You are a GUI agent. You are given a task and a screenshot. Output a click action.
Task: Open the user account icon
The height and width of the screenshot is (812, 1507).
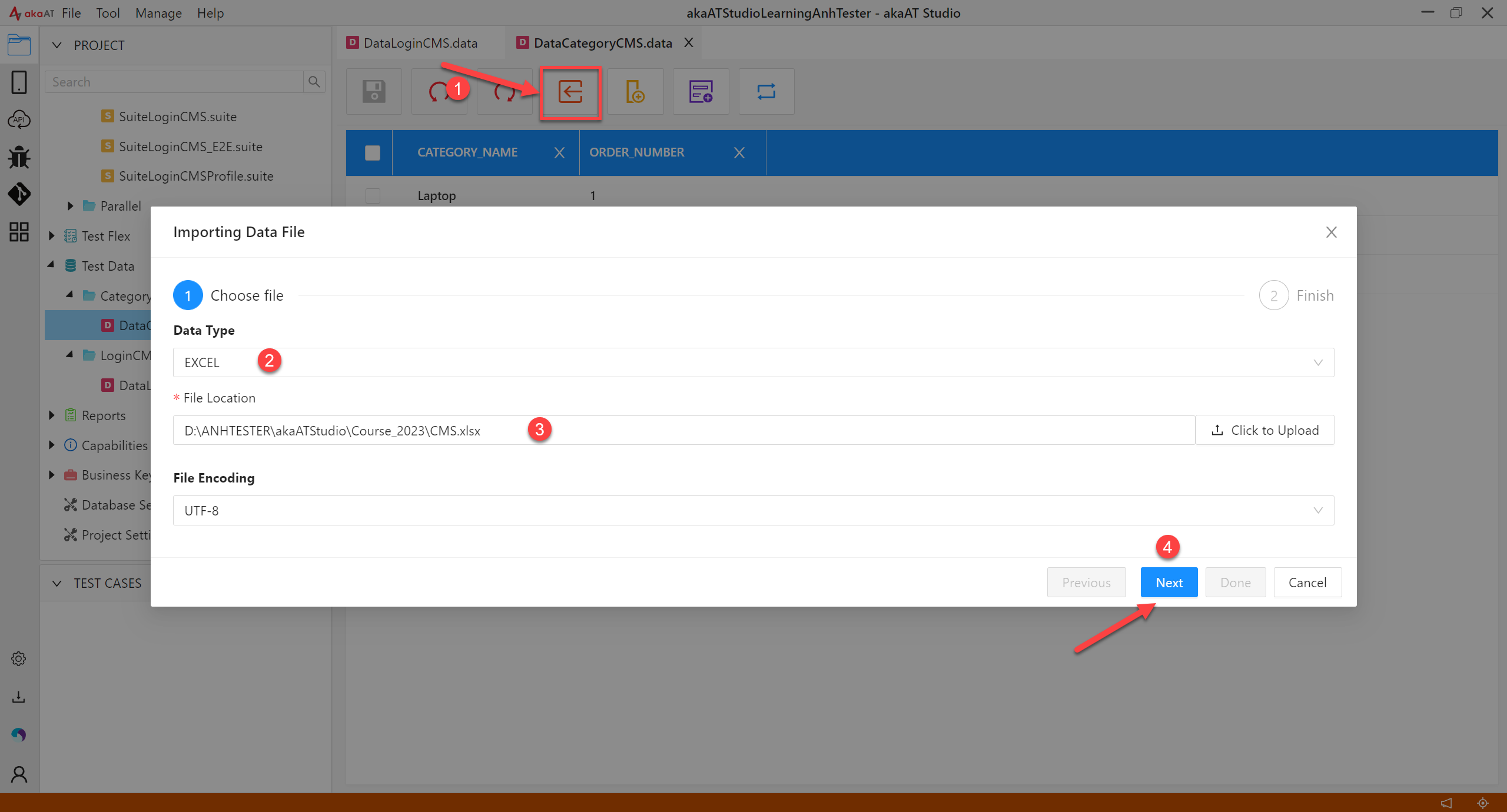19,774
